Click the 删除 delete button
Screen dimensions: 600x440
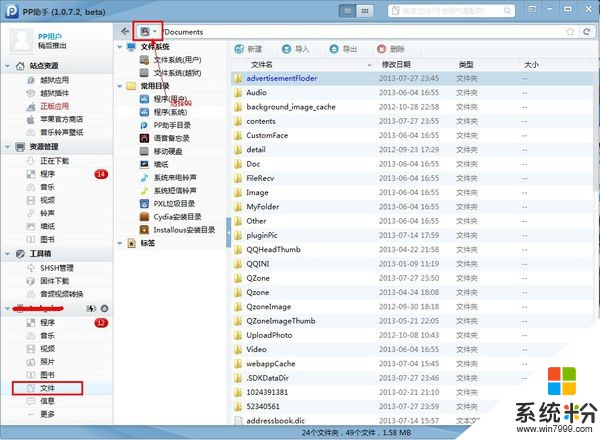click(x=390, y=49)
